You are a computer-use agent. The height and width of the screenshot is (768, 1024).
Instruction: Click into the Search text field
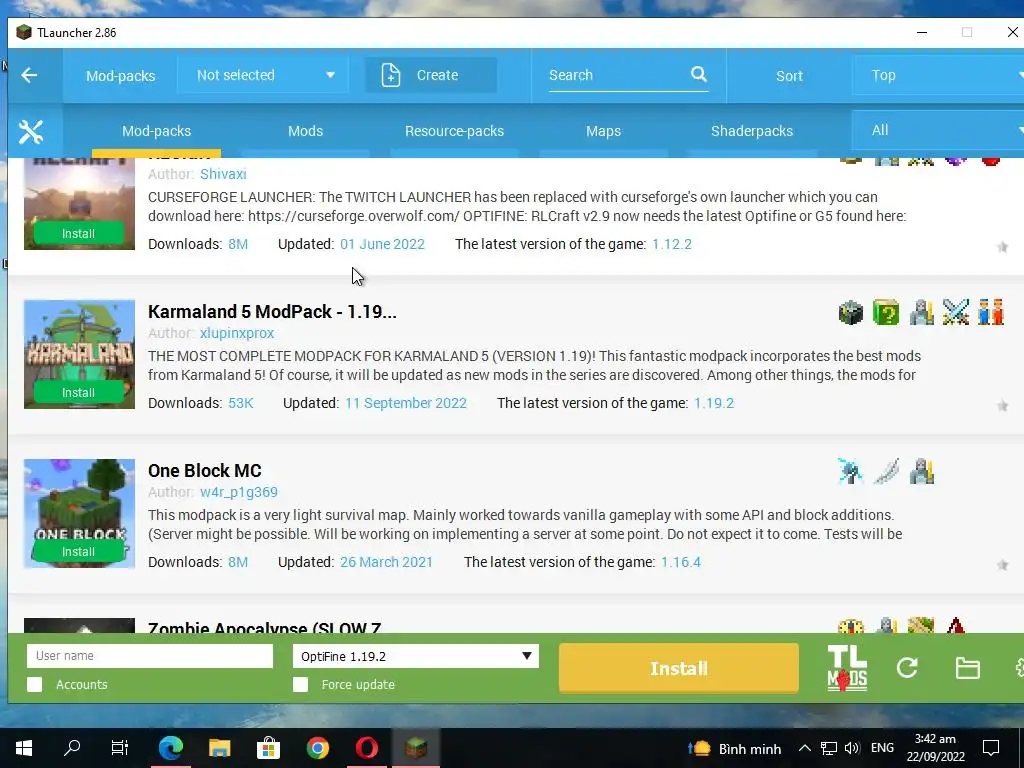(618, 75)
